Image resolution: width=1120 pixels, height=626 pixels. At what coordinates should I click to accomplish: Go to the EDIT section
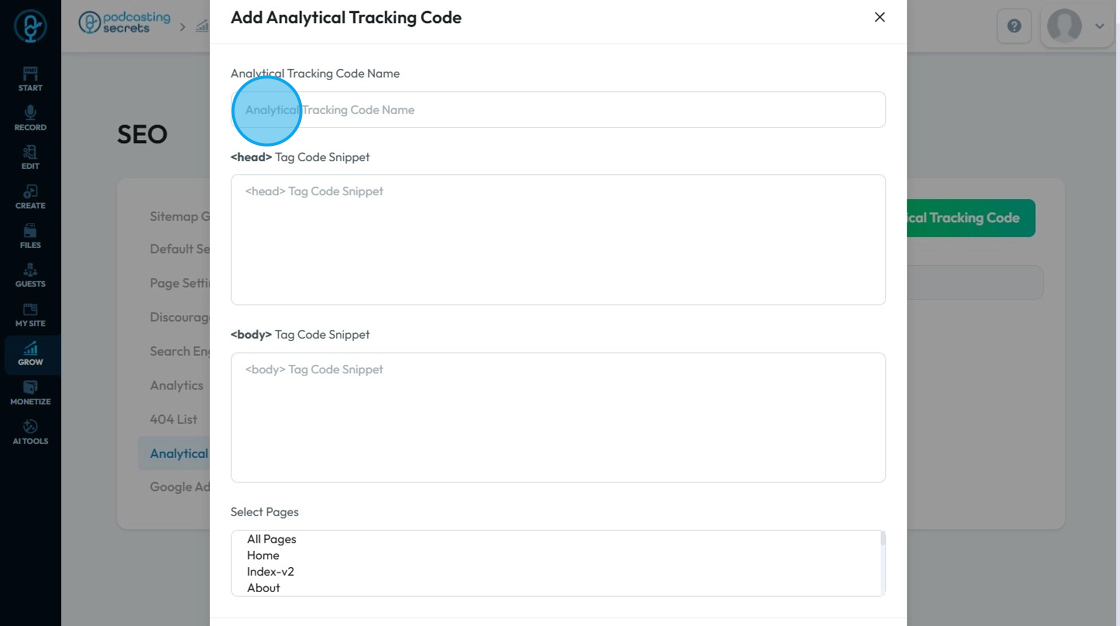(x=30, y=157)
